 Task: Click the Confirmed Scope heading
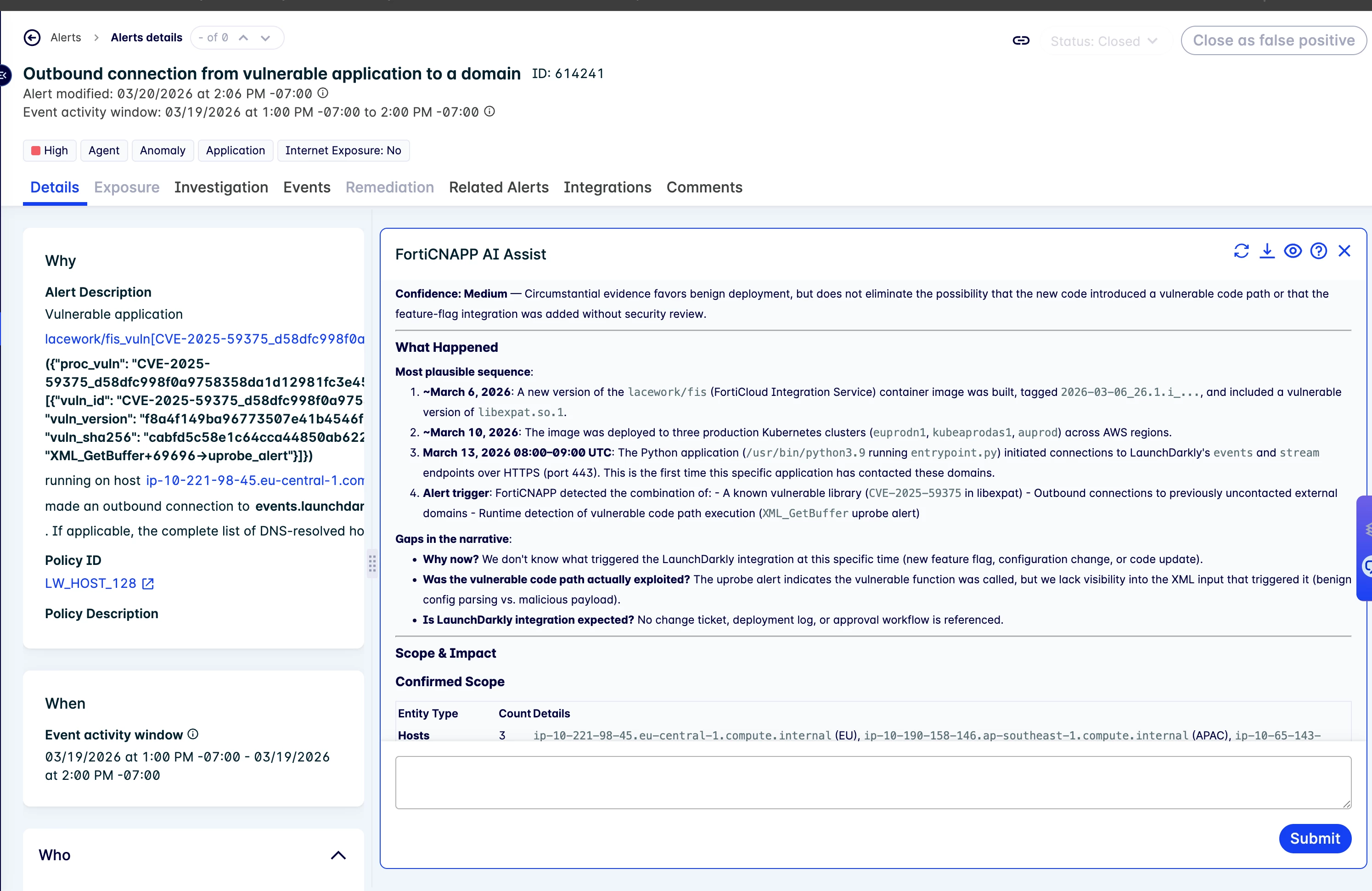450,682
